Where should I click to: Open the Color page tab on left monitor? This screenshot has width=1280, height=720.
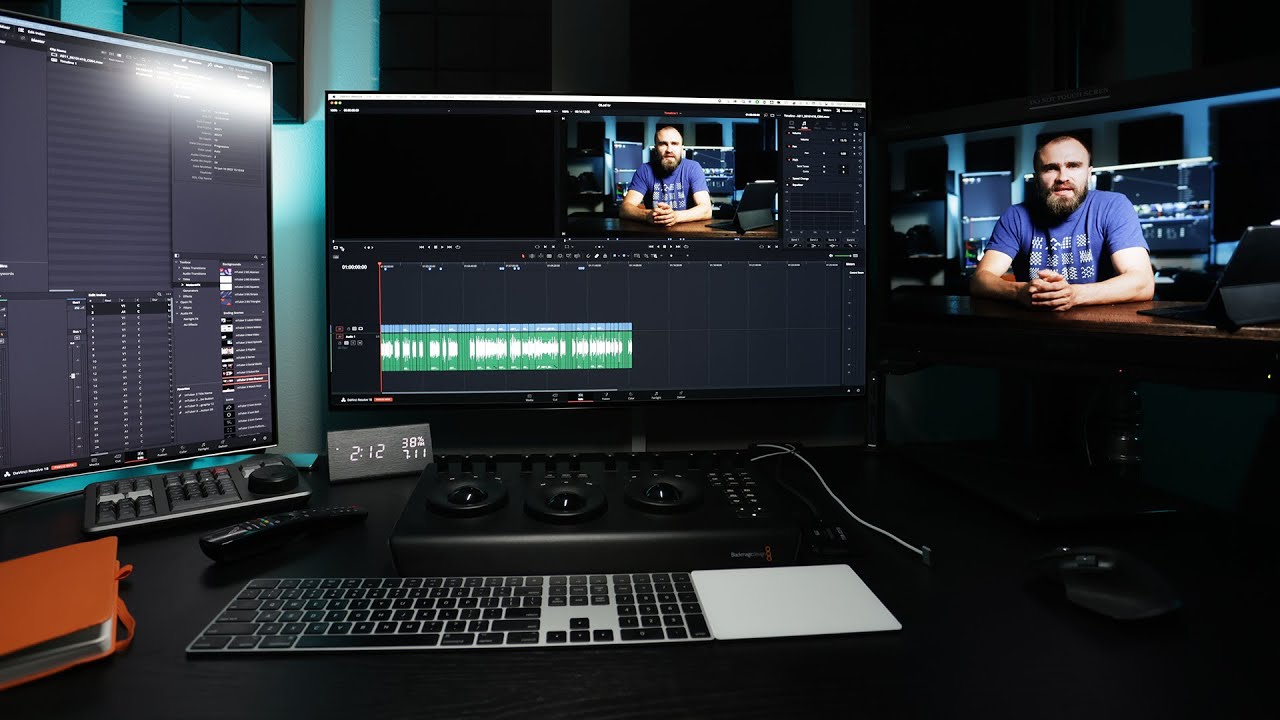183,450
